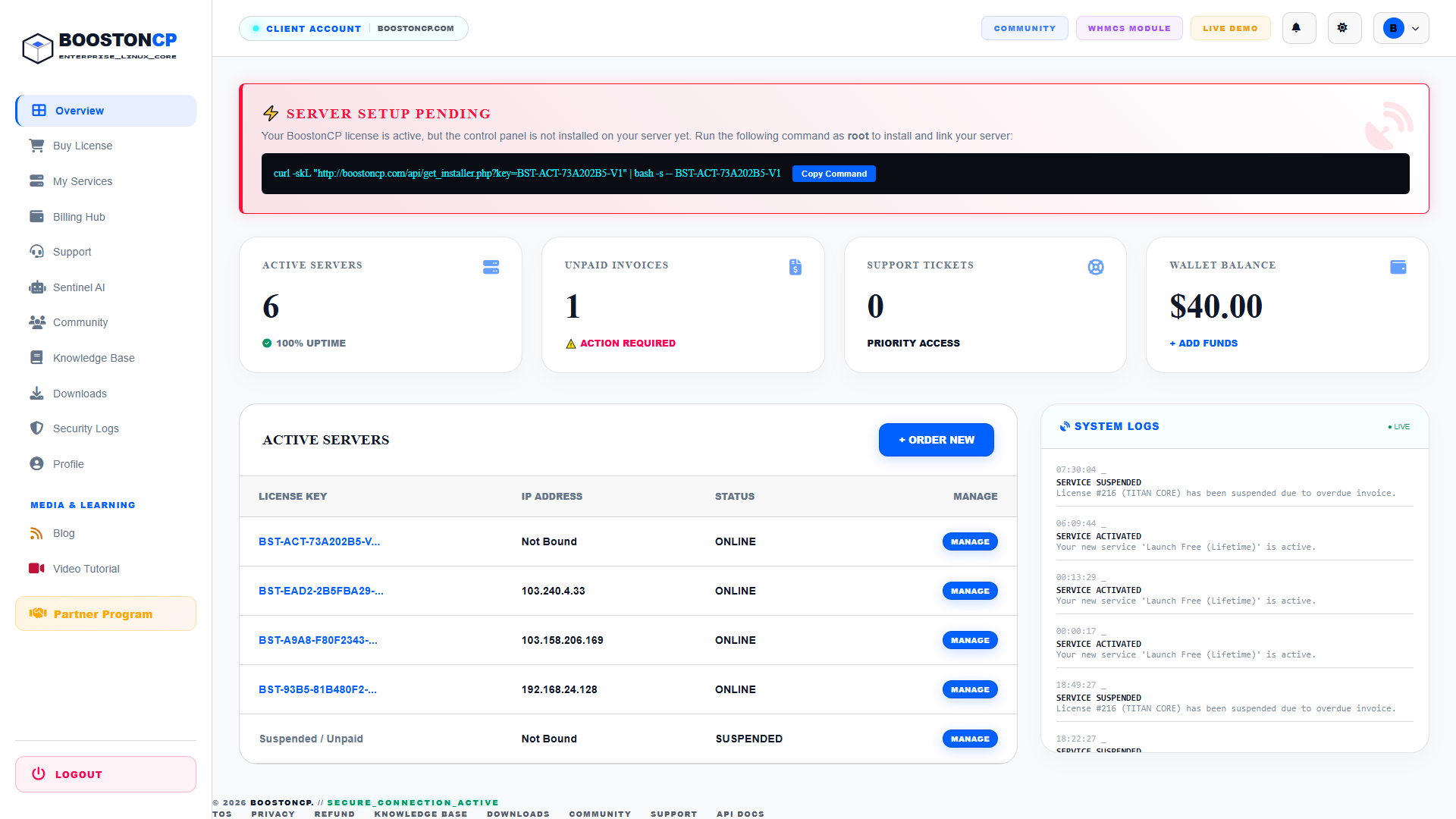Click the System Logs satellite icon
Viewport: 1456px width, 819px height.
(x=1065, y=426)
